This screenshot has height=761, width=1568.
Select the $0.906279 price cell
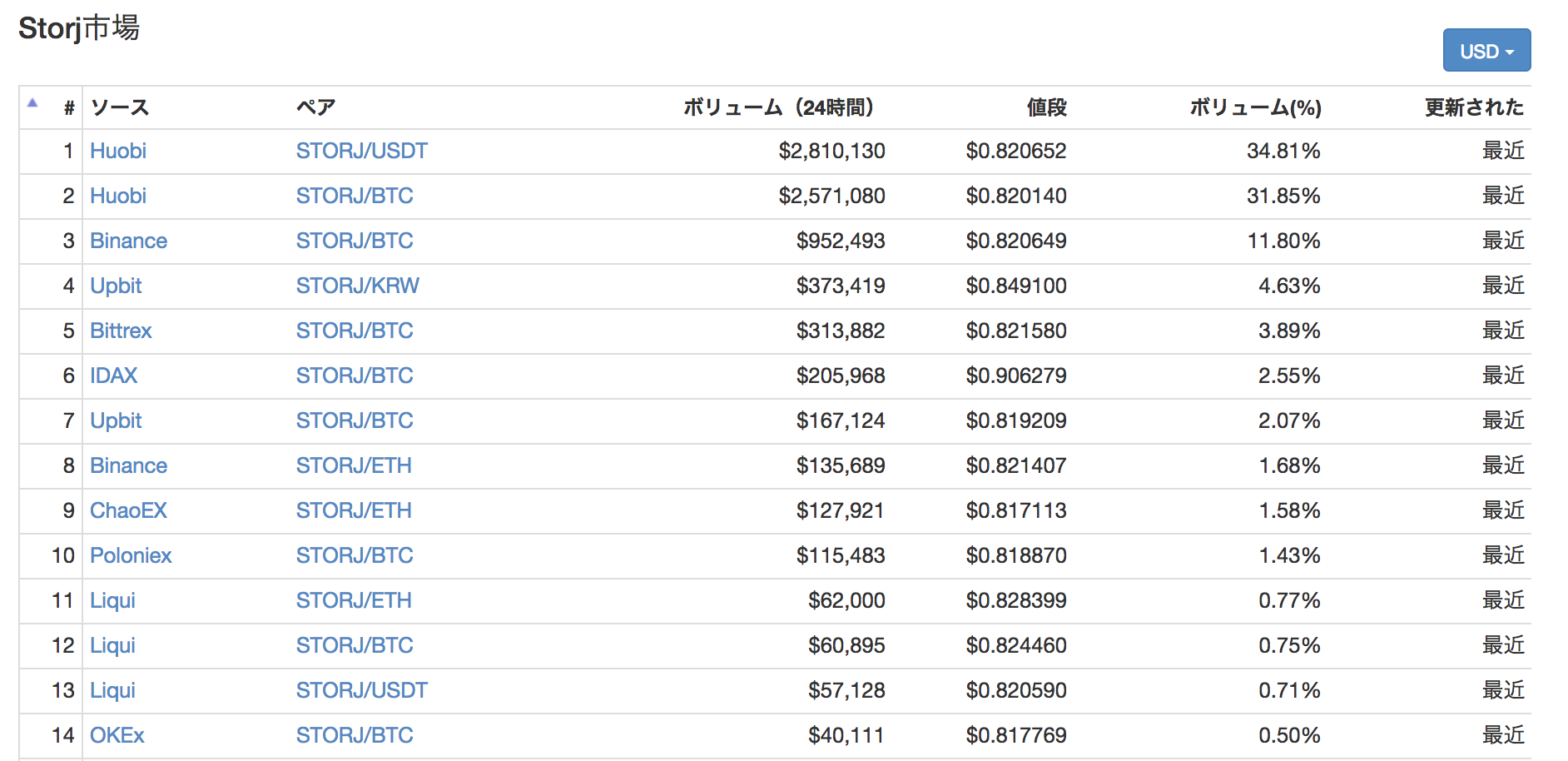[x=1016, y=376]
